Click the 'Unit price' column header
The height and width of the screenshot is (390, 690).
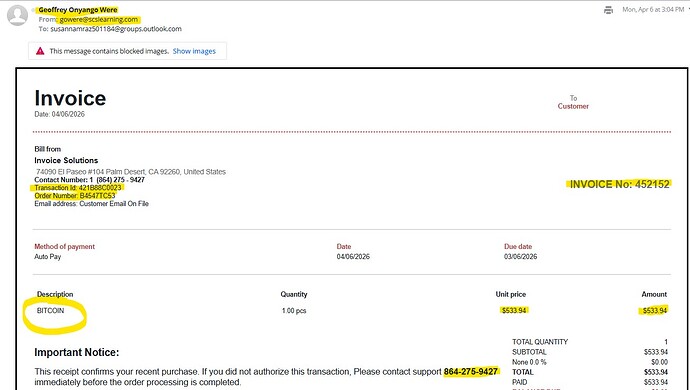[511, 294]
